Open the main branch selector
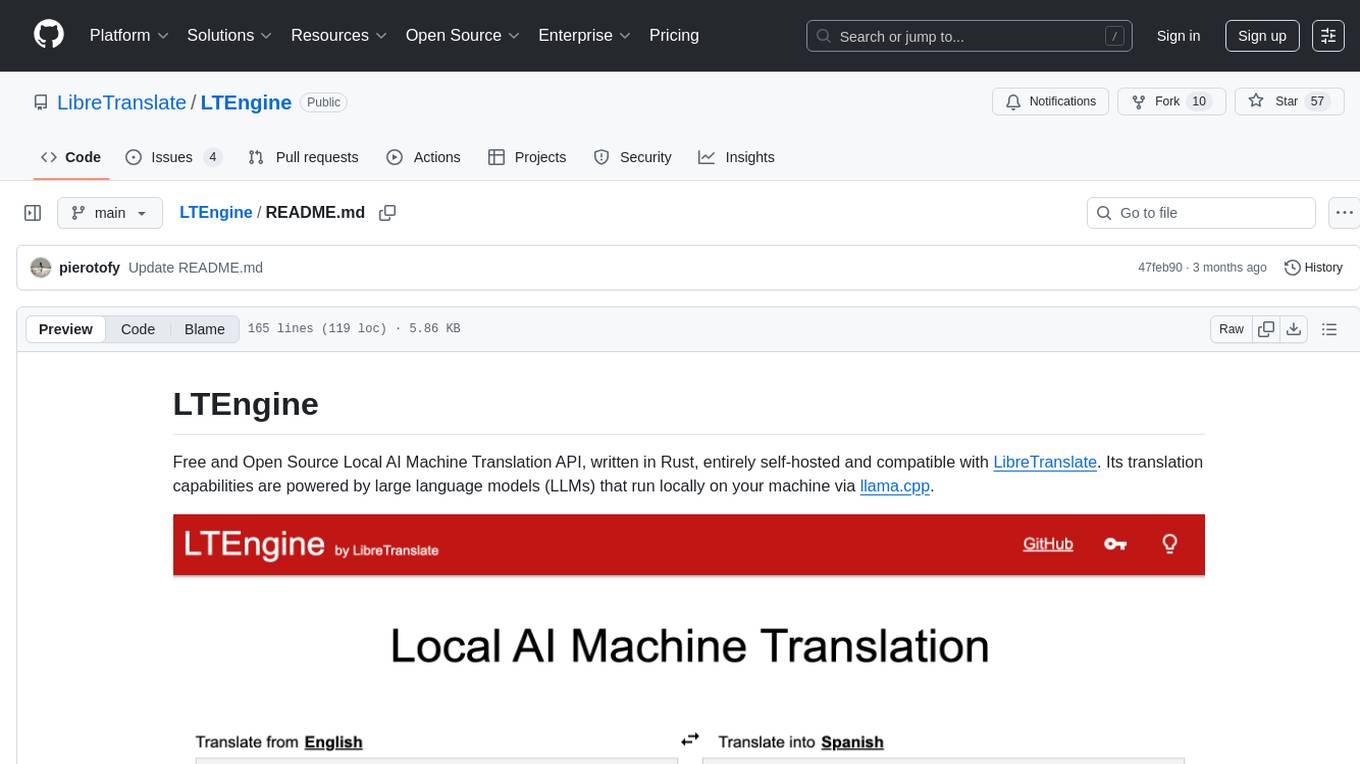 (x=110, y=213)
